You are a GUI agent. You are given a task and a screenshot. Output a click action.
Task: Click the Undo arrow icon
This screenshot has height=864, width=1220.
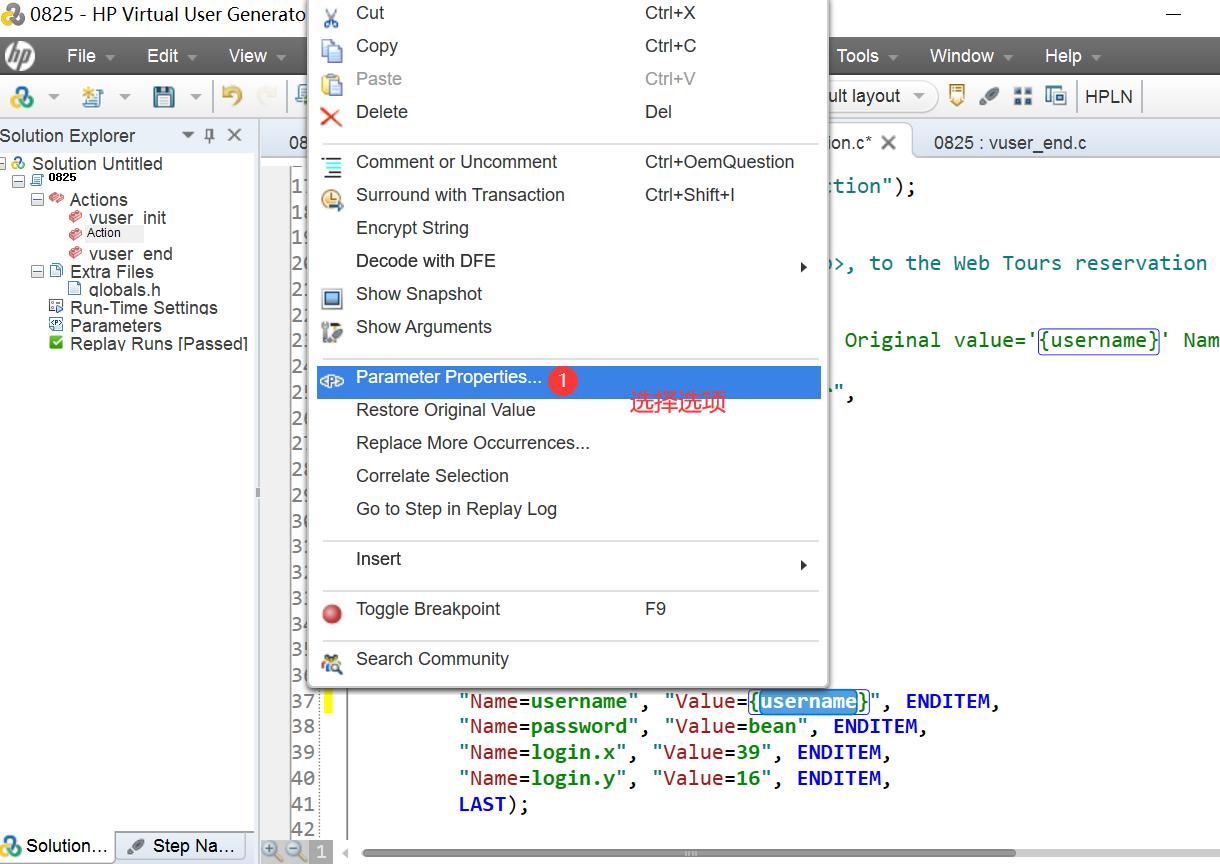point(232,96)
